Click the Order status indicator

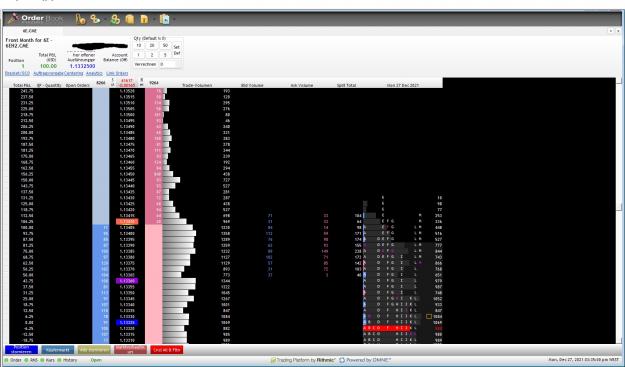click(13, 360)
